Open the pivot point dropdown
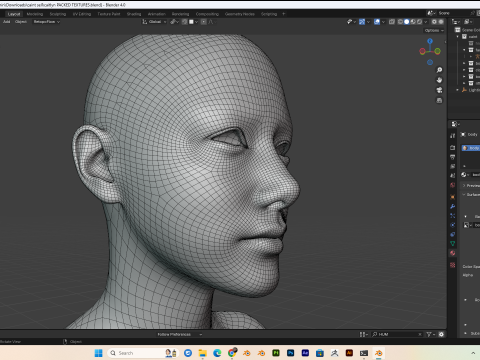Image resolution: width=480 pixels, height=360 pixels. [x=174, y=22]
